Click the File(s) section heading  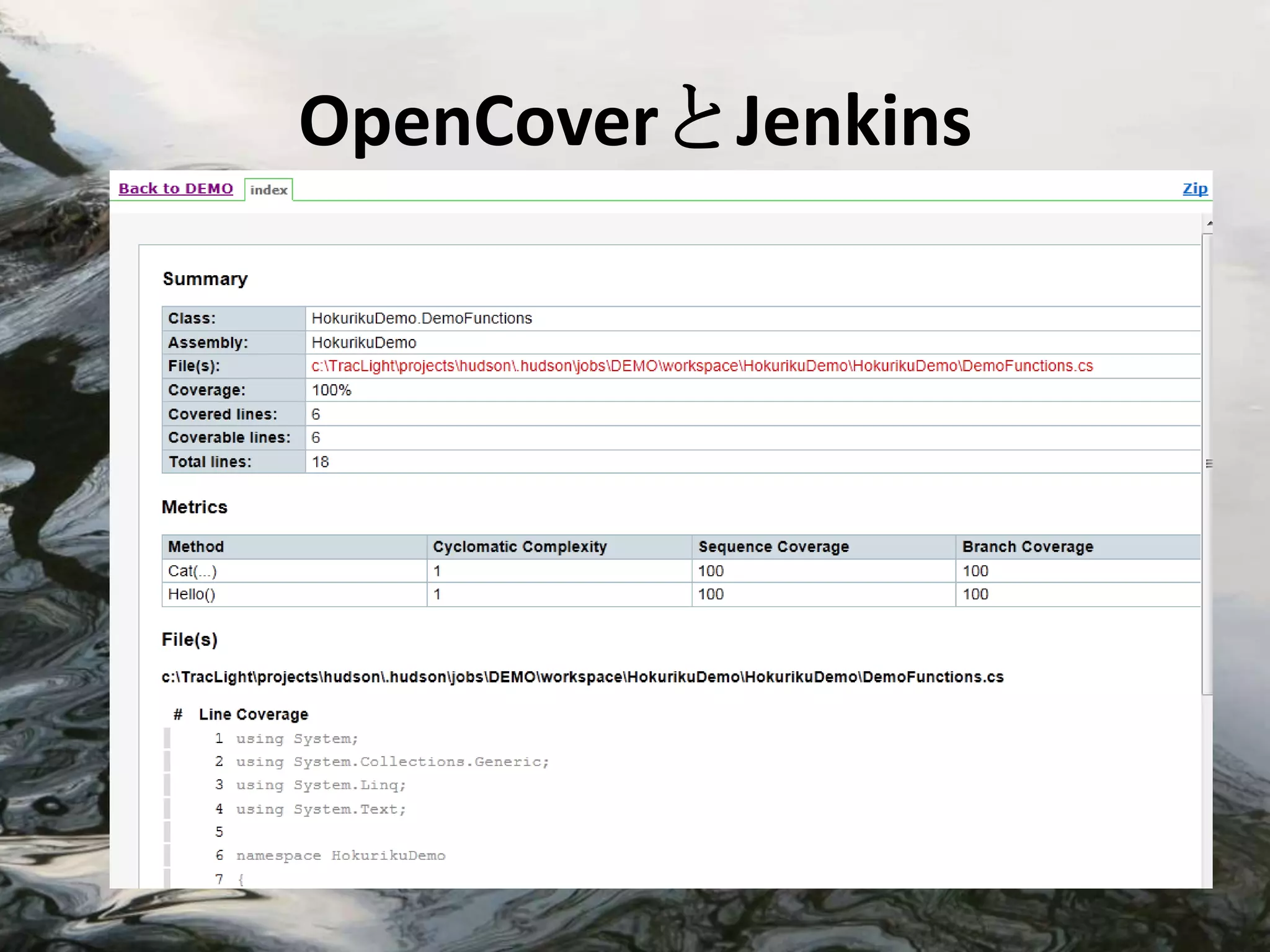click(190, 640)
